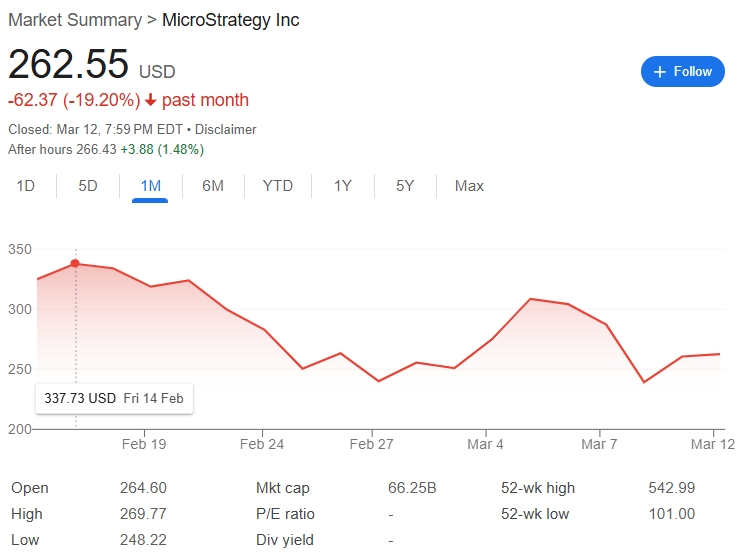
Task: Click the 52-wk high value 542.99
Action: click(x=671, y=488)
